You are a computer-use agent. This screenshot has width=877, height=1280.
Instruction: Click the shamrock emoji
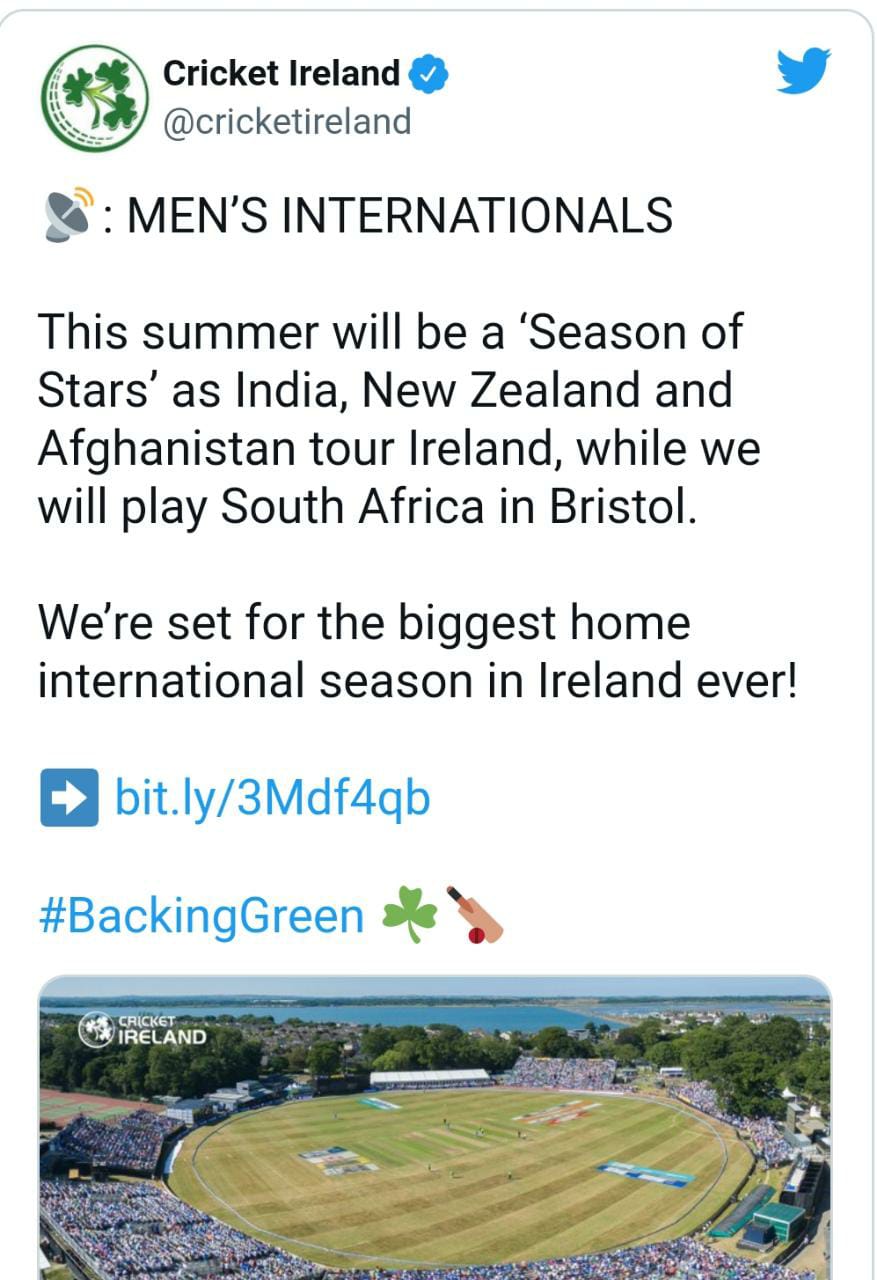(411, 915)
